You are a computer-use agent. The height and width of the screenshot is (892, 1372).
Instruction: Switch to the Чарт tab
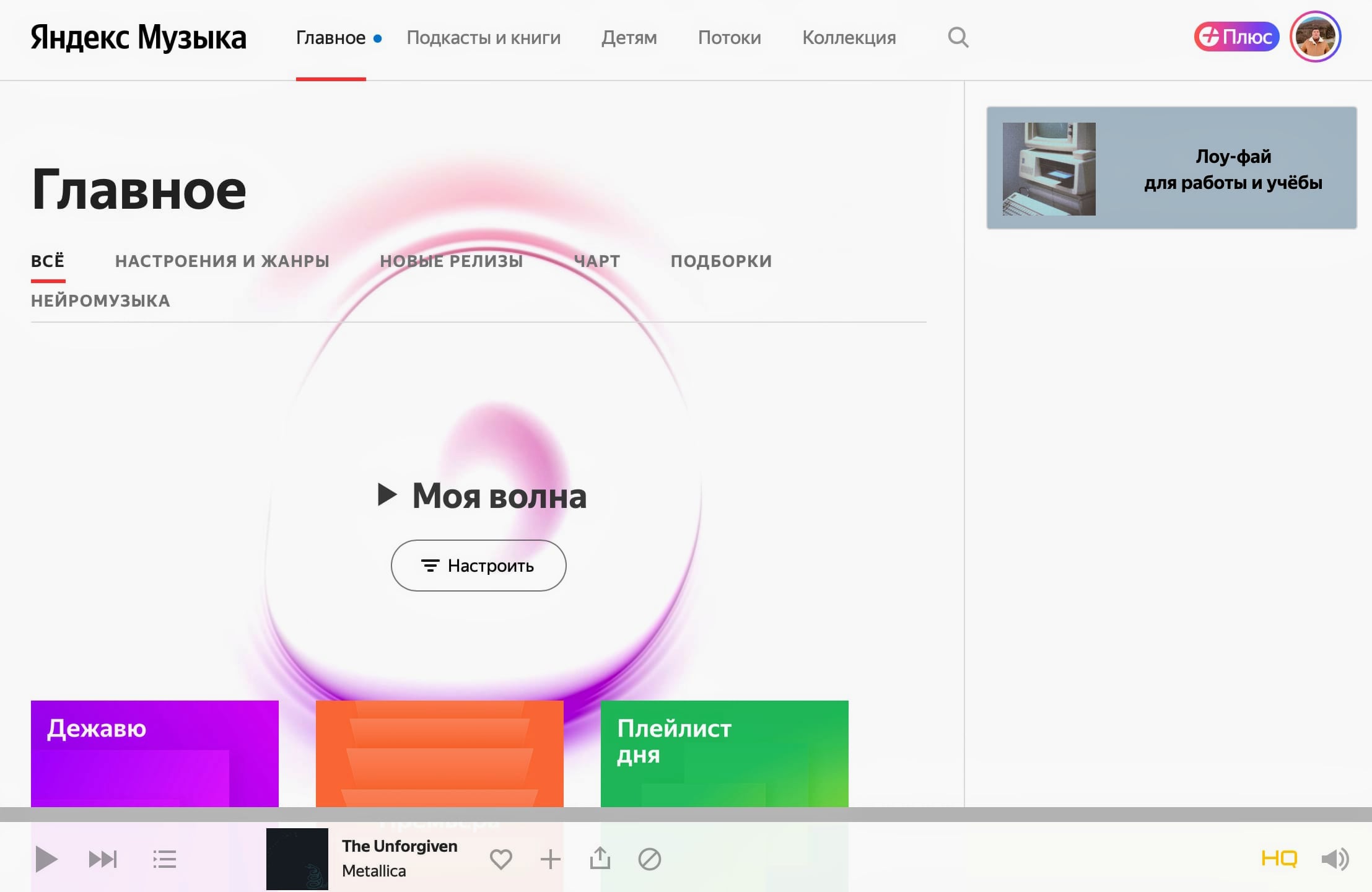596,261
